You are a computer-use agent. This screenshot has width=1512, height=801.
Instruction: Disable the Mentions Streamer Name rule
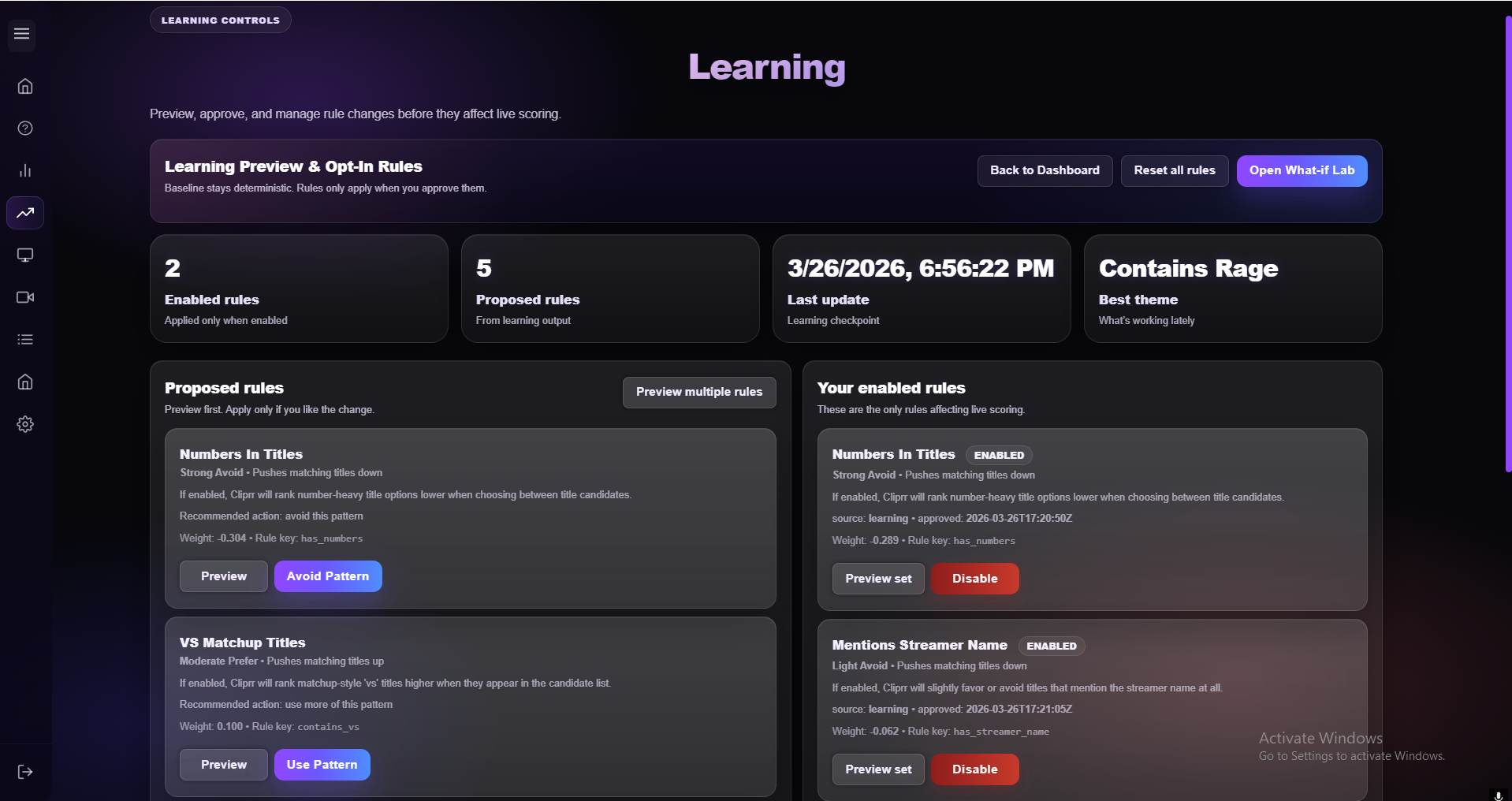[974, 769]
